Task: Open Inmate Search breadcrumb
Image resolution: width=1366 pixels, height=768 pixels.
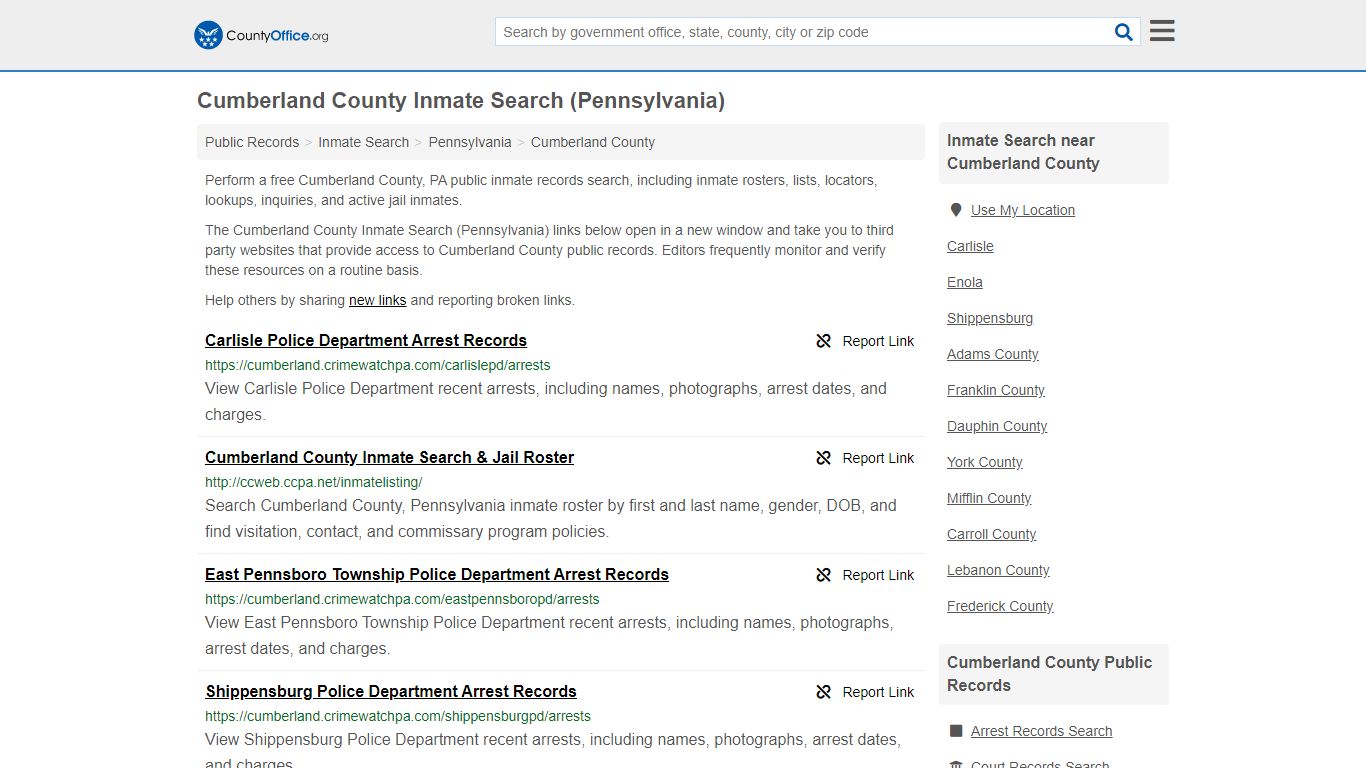Action: coord(363,142)
